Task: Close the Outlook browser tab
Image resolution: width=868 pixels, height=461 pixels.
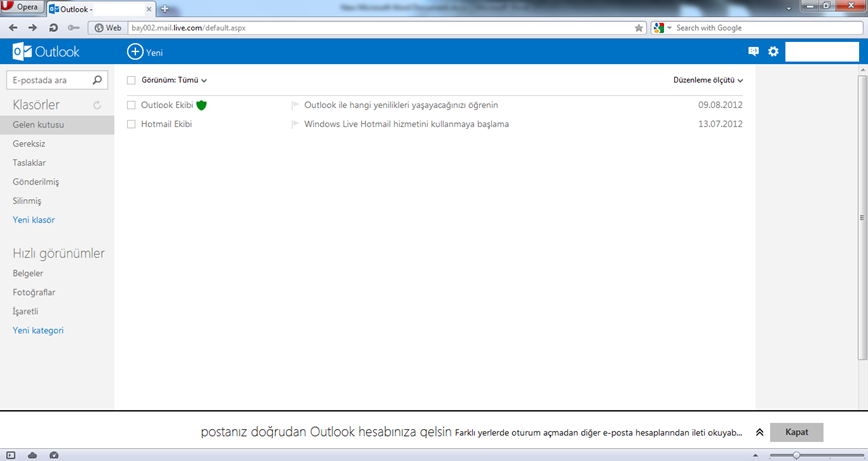Action: click(x=148, y=9)
